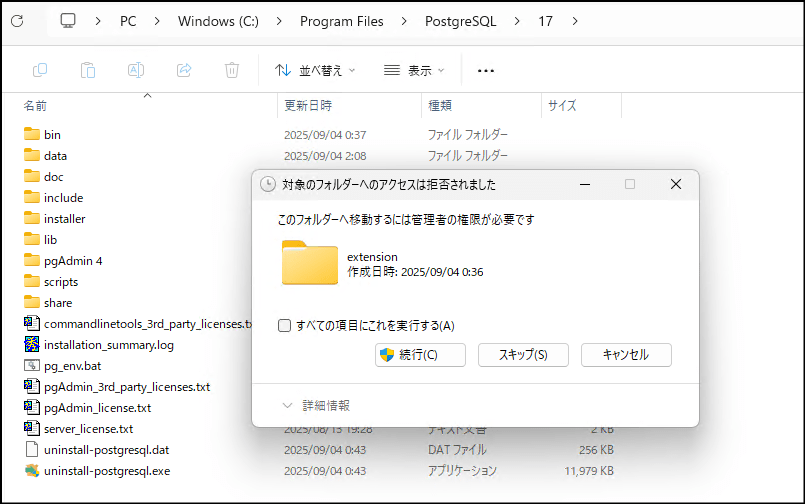Check すべての項目にこれを実行する checkbox
The height and width of the screenshot is (504, 805).
coord(285,325)
